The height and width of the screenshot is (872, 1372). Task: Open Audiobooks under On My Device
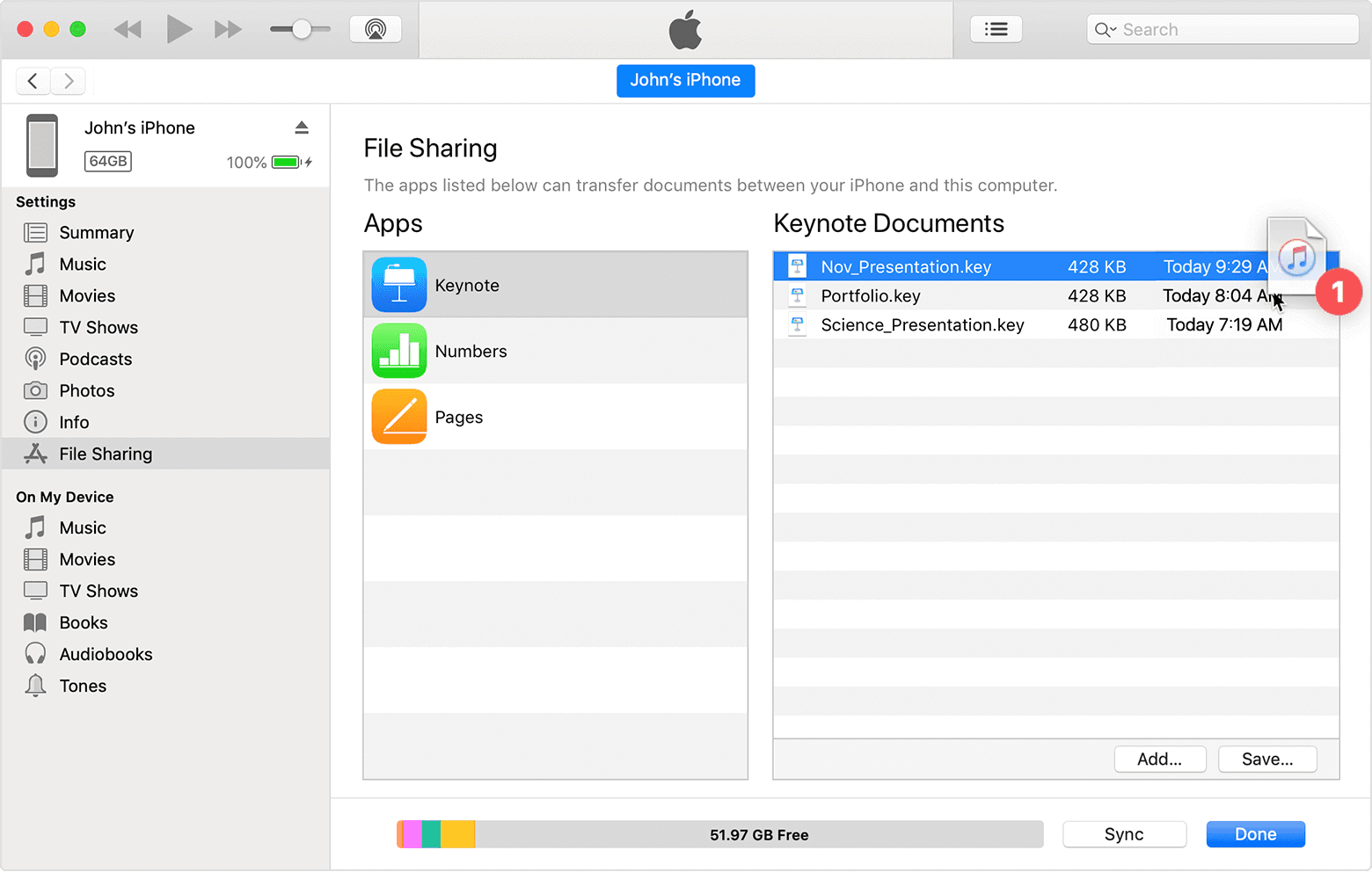106,655
